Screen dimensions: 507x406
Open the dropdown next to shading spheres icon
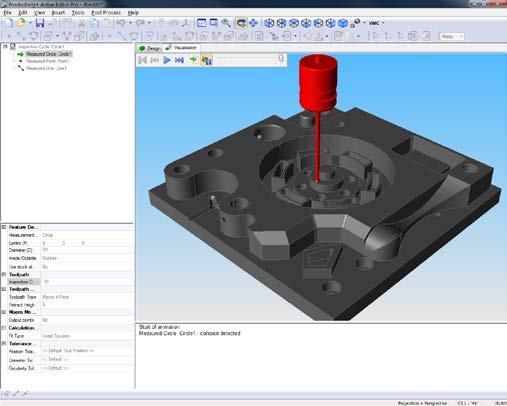[x=364, y=23]
